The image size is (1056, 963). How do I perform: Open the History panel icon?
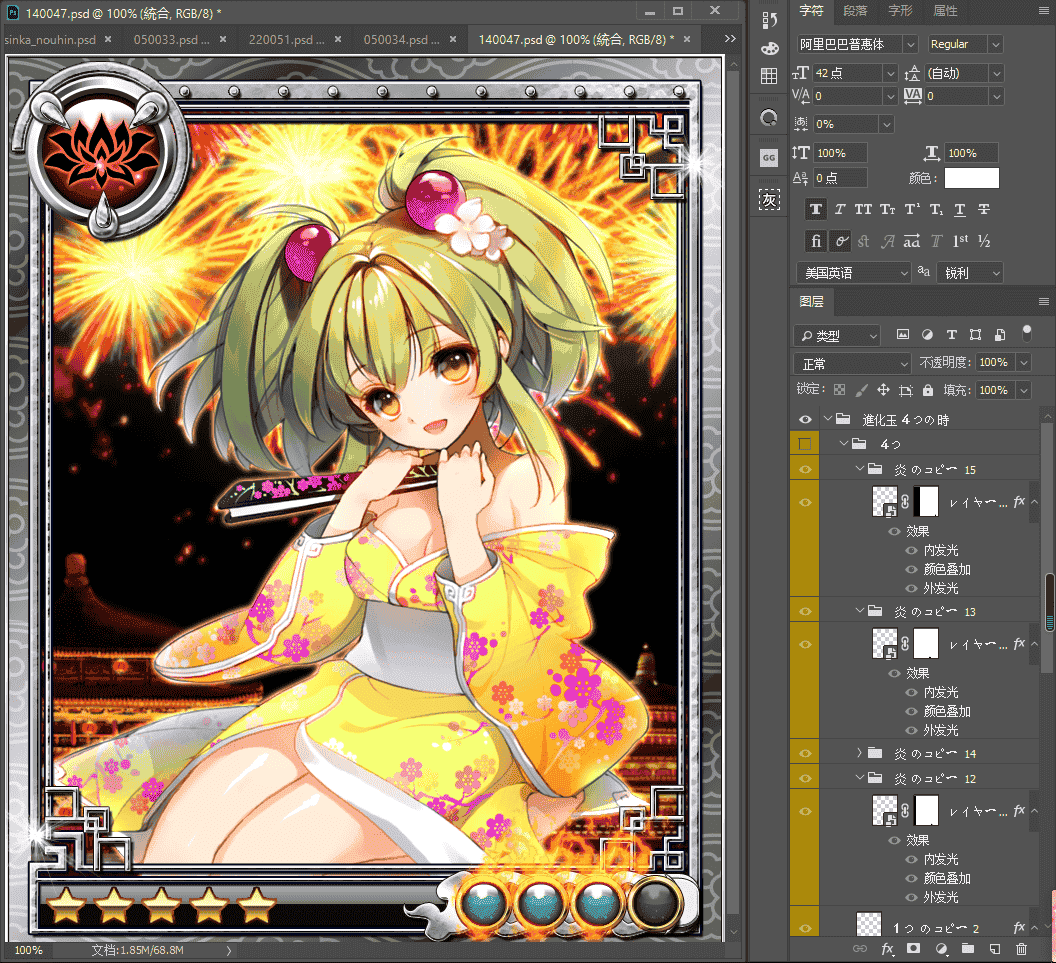769,20
